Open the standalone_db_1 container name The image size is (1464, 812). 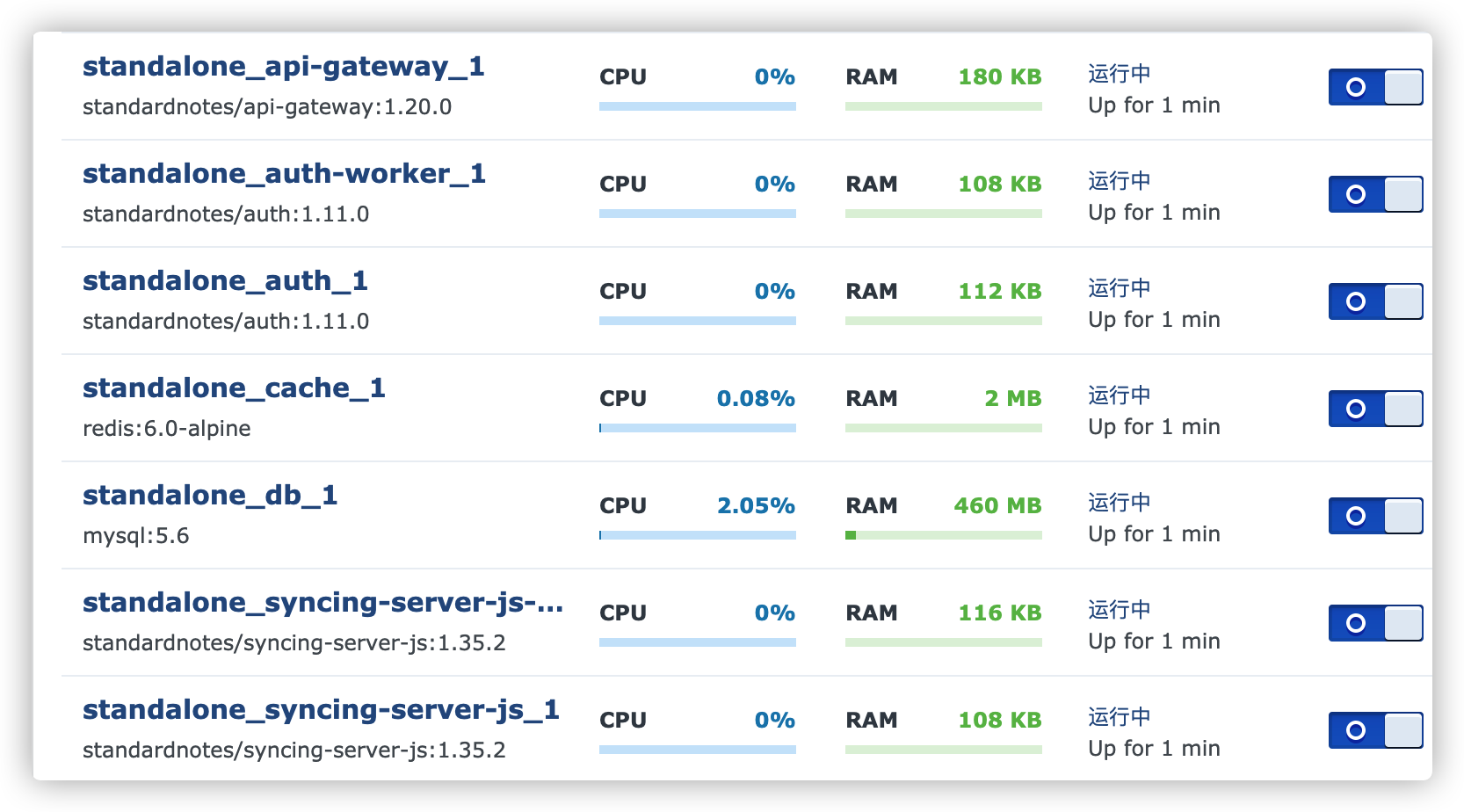point(210,496)
